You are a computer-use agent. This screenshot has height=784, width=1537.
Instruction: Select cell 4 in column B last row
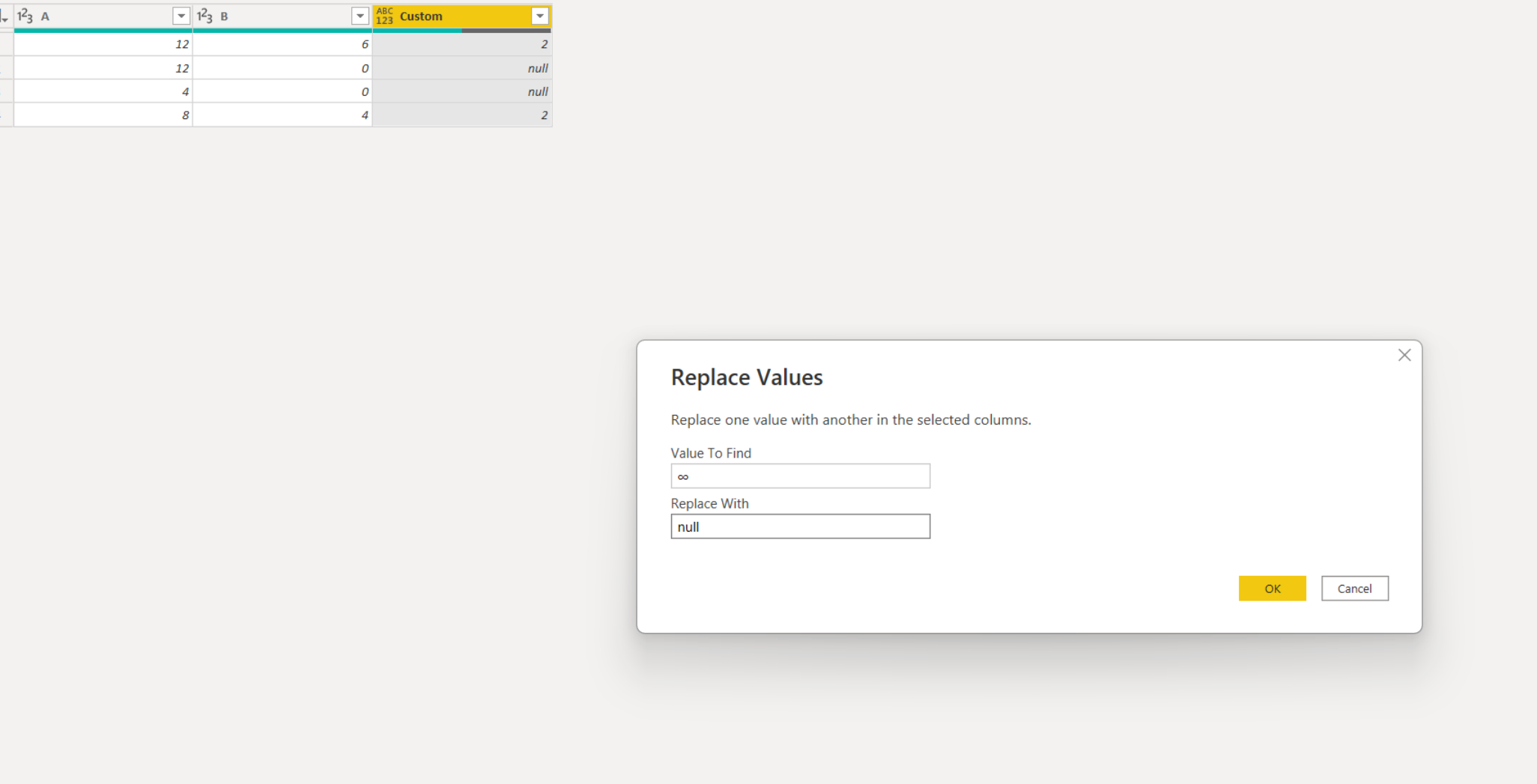tap(282, 115)
